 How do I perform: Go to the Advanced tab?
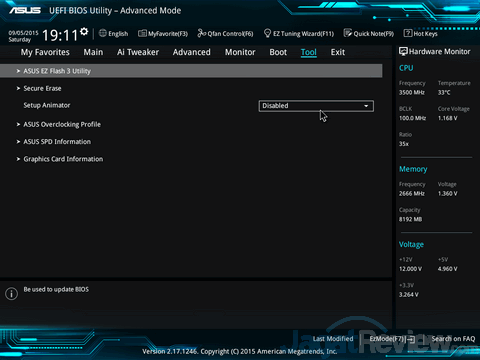[192, 52]
